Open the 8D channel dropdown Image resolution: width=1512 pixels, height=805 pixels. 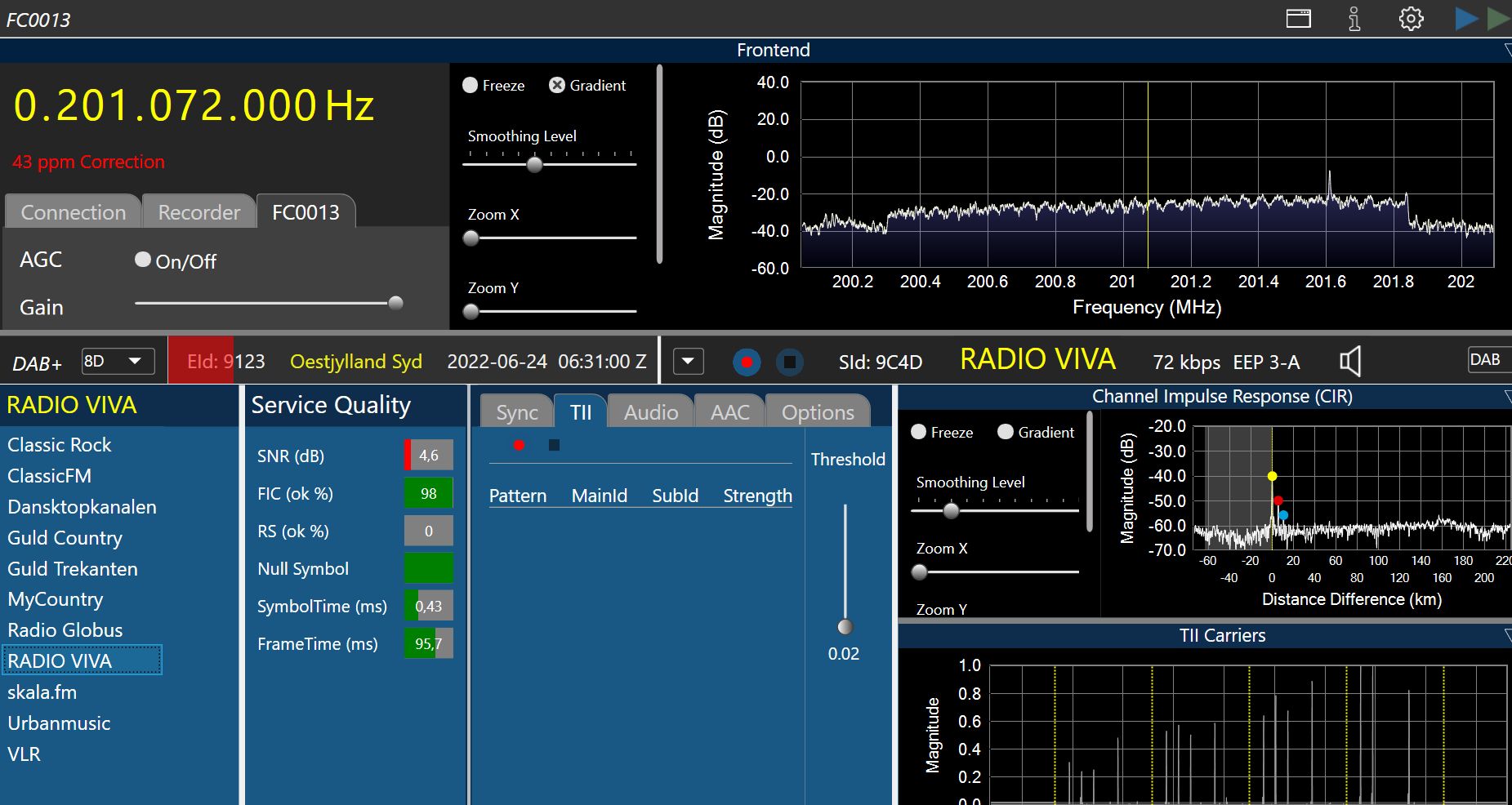pyautogui.click(x=118, y=361)
